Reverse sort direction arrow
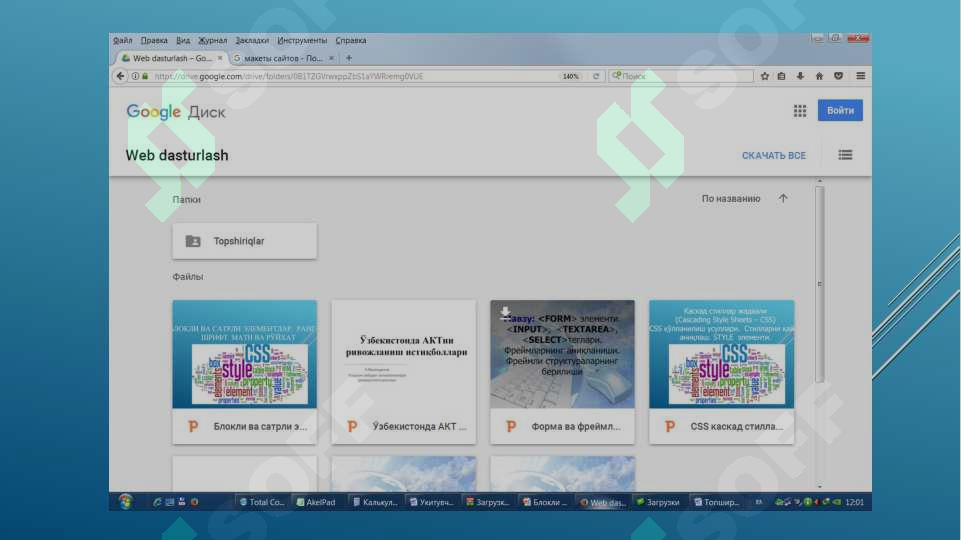This screenshot has height=540, width=961. click(783, 199)
